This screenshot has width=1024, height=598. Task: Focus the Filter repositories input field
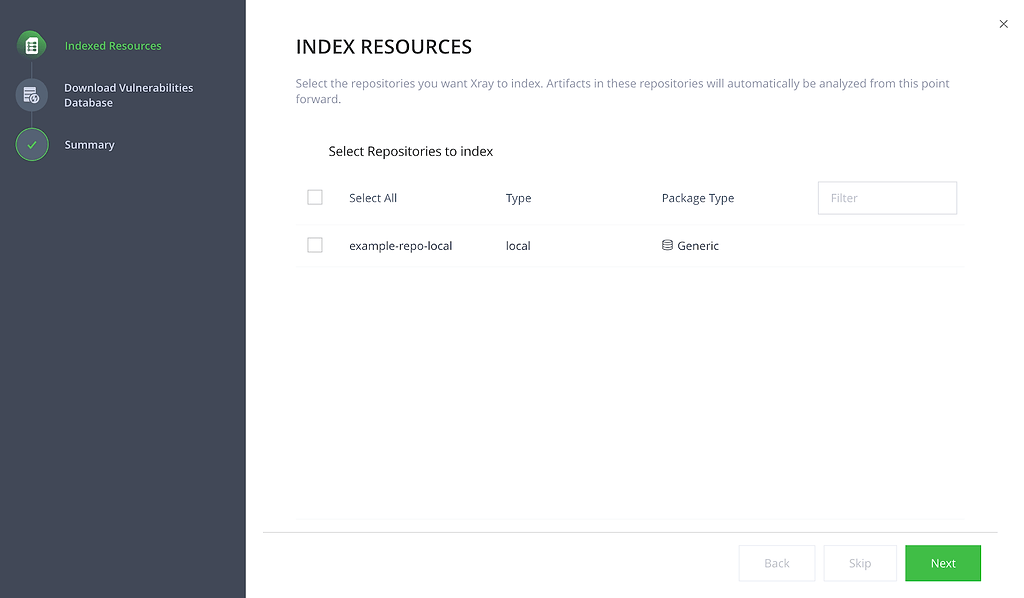tap(887, 198)
